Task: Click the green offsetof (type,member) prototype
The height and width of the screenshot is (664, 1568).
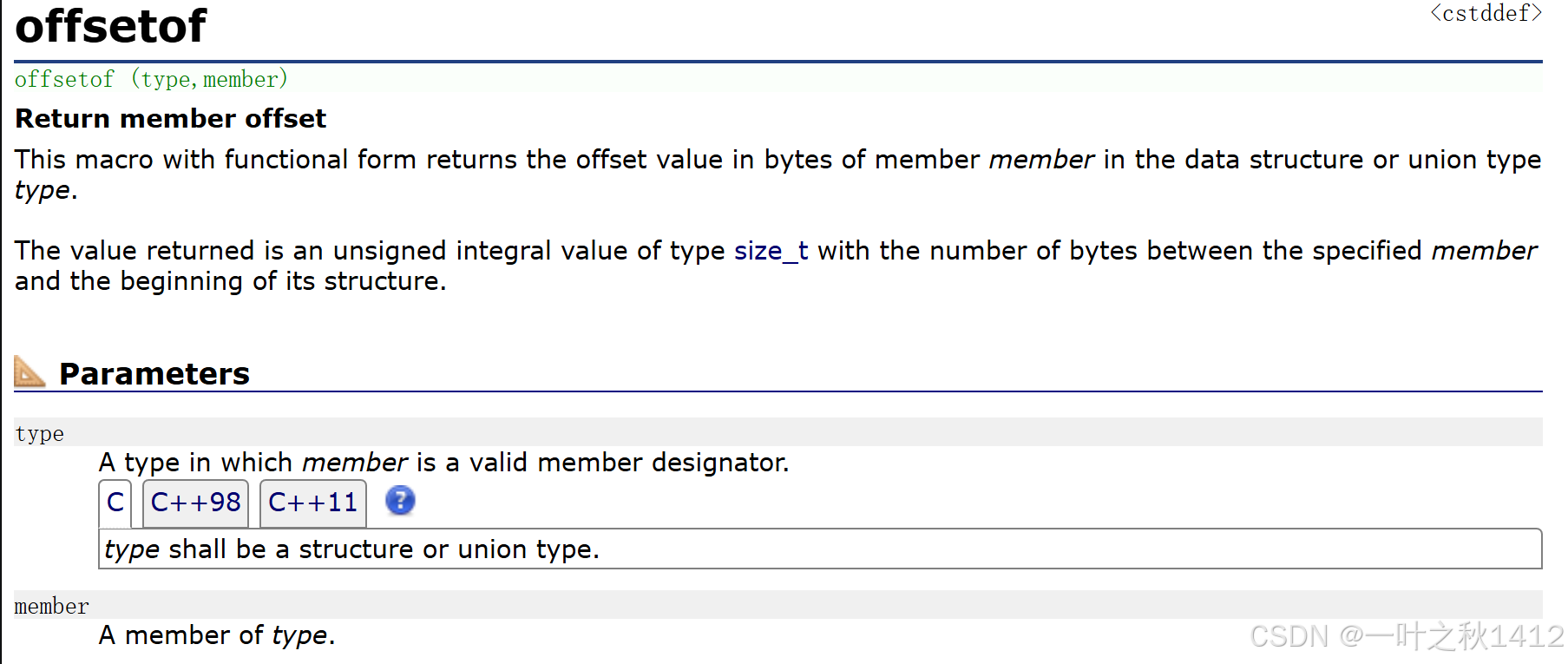Action: click(x=151, y=80)
